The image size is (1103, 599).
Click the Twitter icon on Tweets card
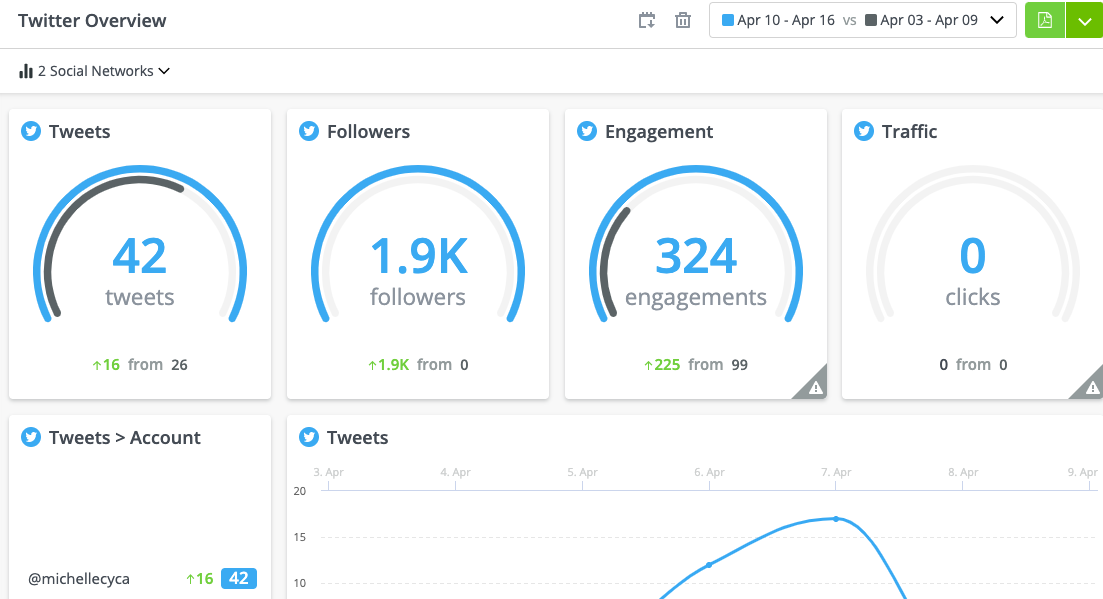31,131
